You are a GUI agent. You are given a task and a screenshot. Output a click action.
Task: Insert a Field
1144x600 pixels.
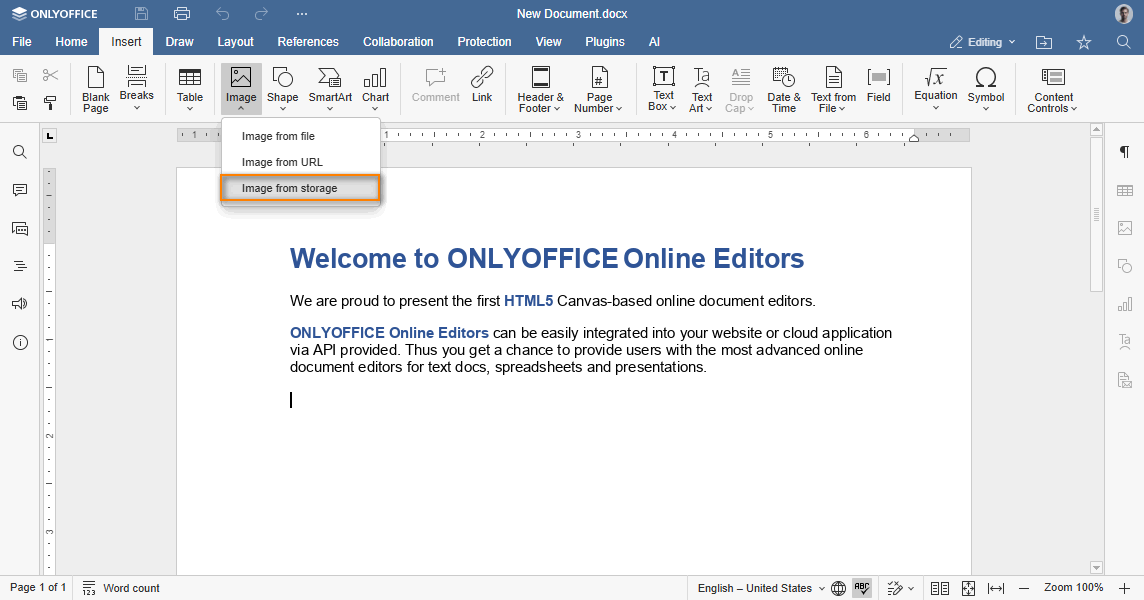click(x=878, y=84)
